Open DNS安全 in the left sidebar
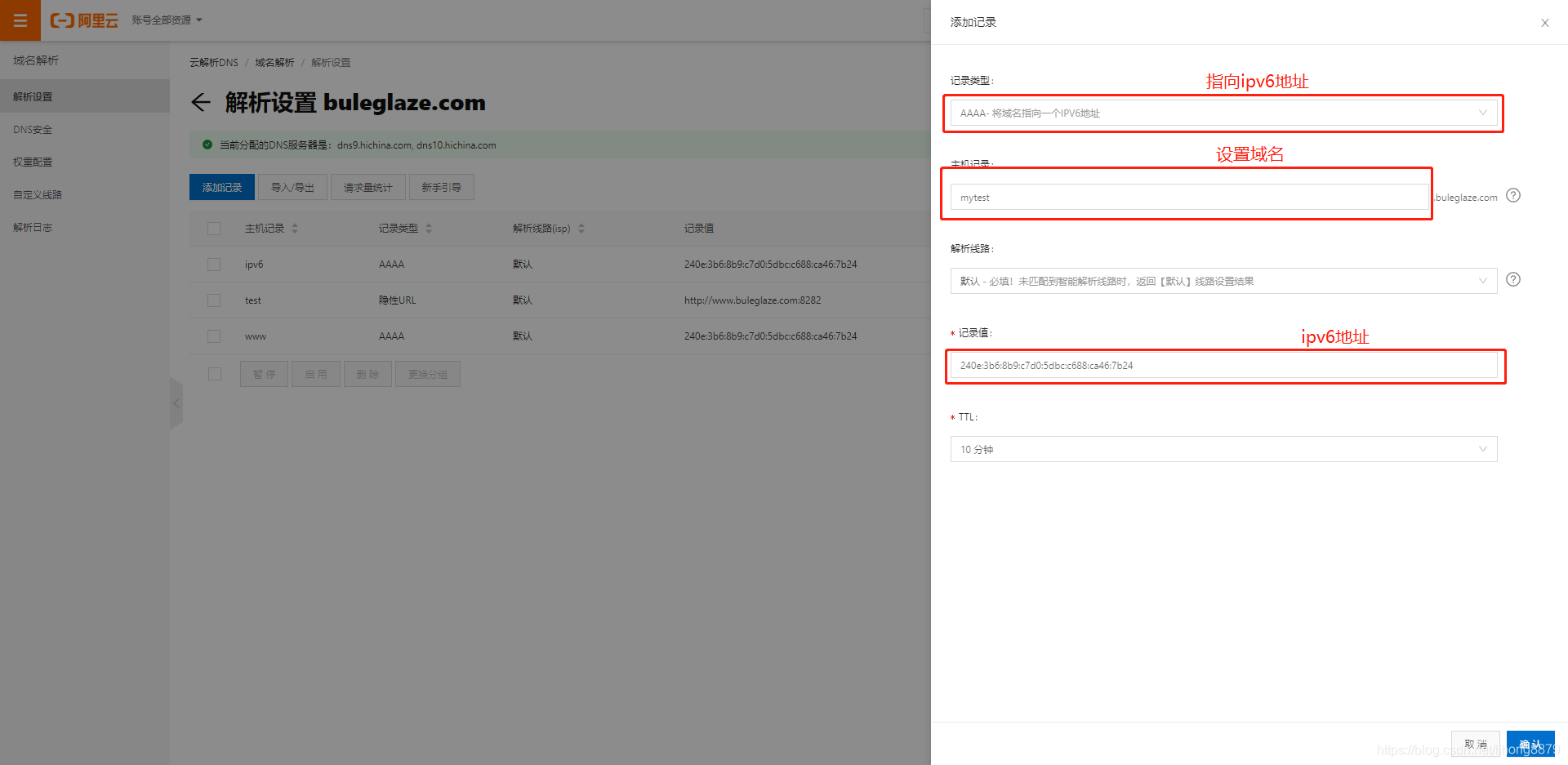The width and height of the screenshot is (1568, 765). [x=33, y=128]
